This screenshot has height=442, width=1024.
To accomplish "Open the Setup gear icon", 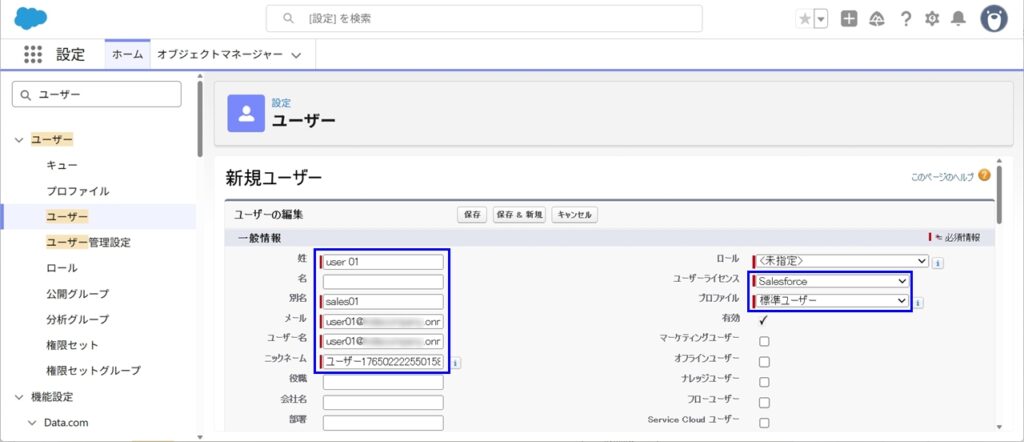I will tap(932, 19).
